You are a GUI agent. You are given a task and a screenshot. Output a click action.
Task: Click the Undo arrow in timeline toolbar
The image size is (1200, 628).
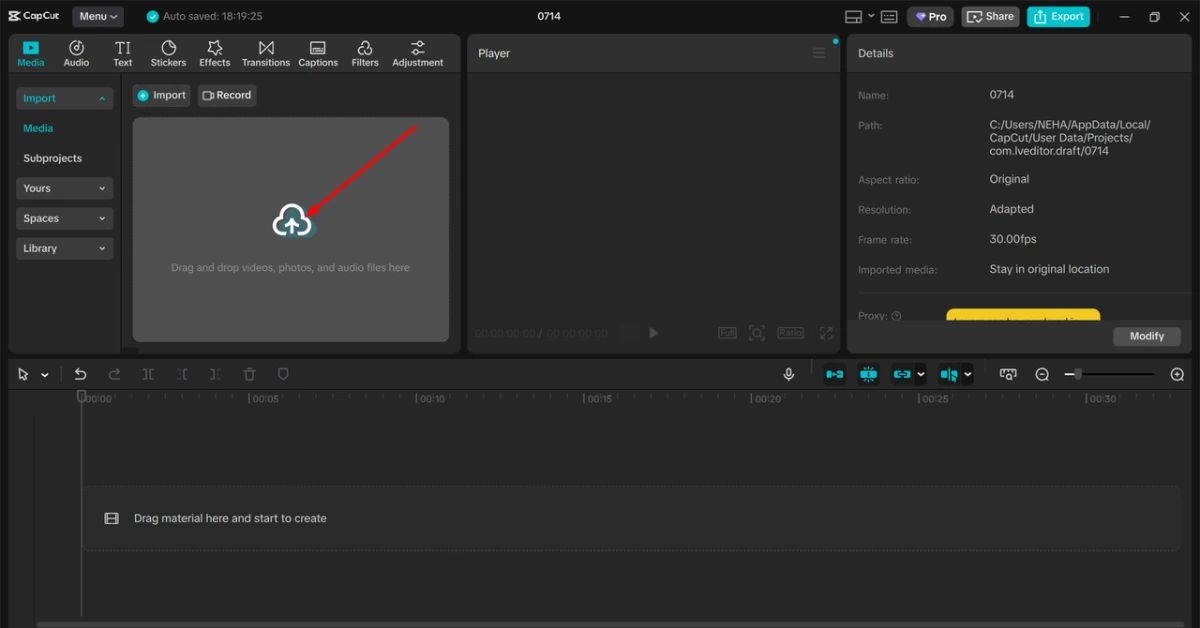point(81,374)
